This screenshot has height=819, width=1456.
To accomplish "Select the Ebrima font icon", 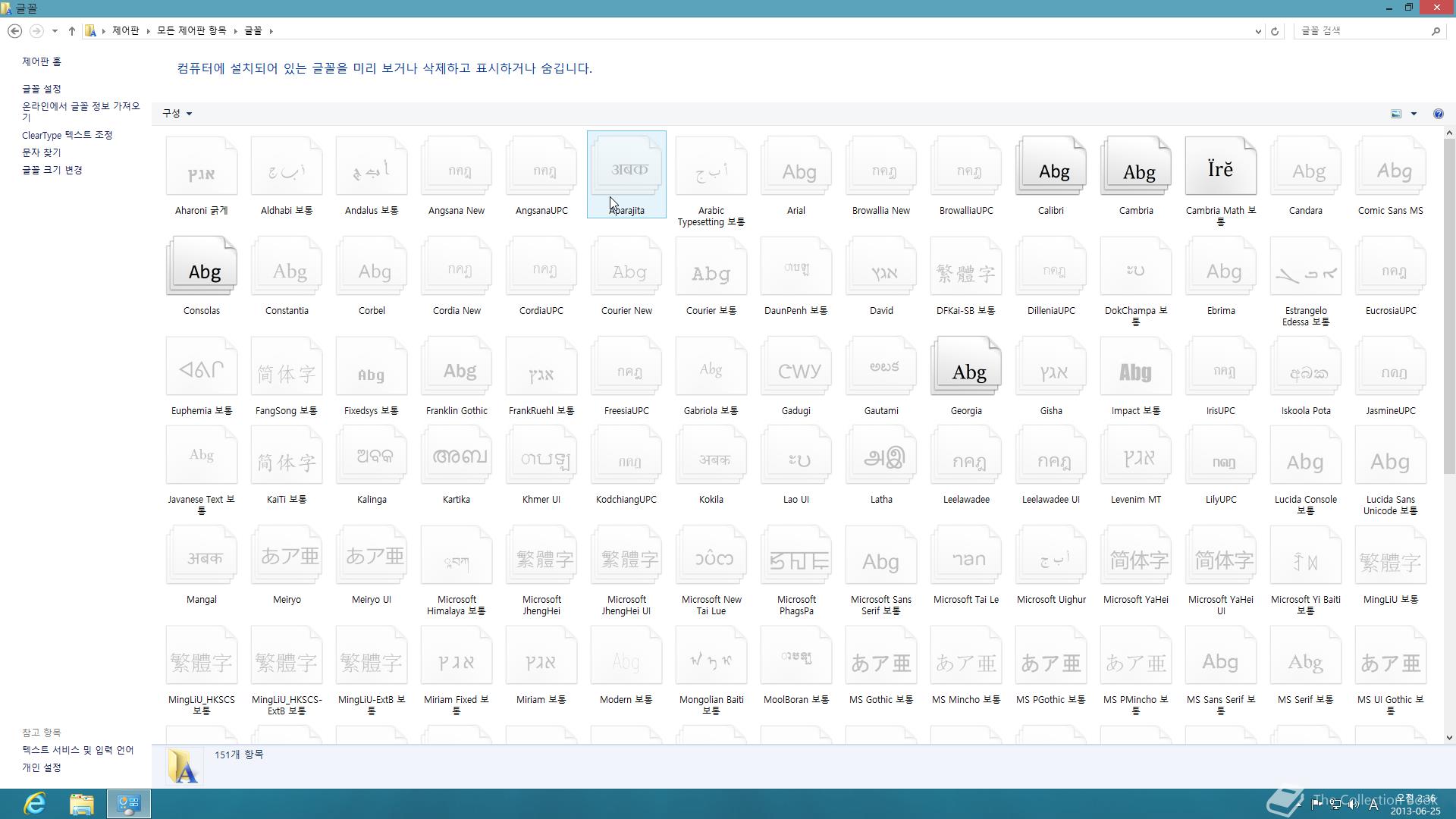I will 1220,266.
